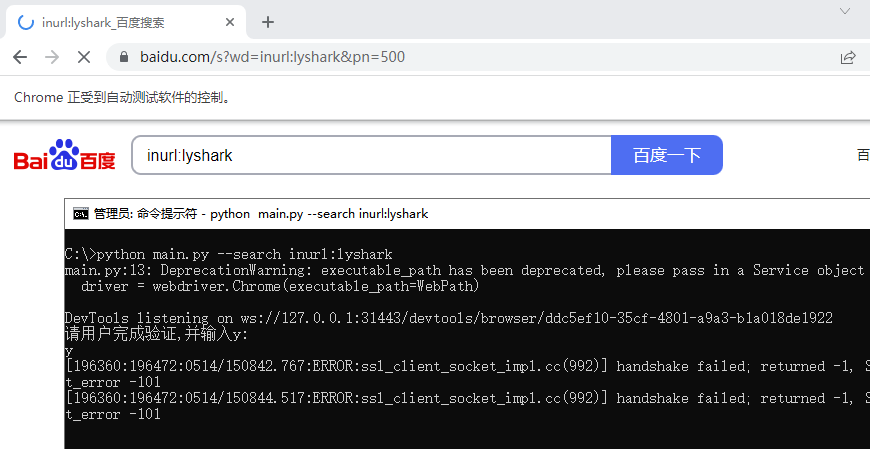
Task: Open the tab search chevron at top right
Action: [x=845, y=11]
